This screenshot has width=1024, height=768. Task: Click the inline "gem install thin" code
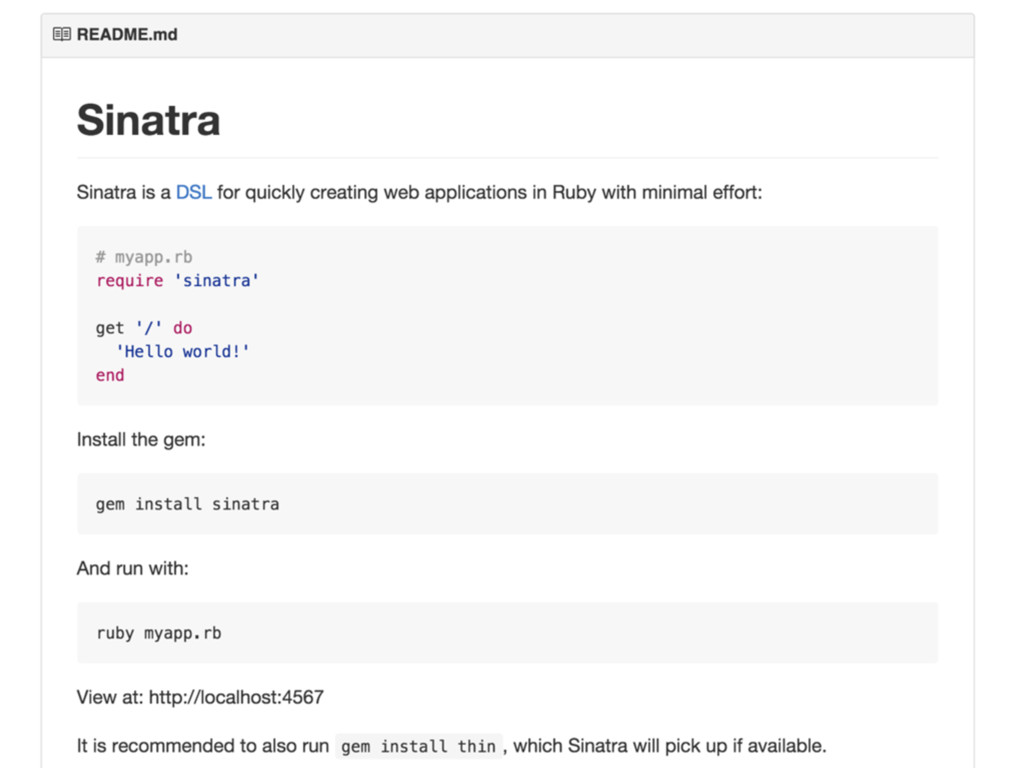(419, 746)
